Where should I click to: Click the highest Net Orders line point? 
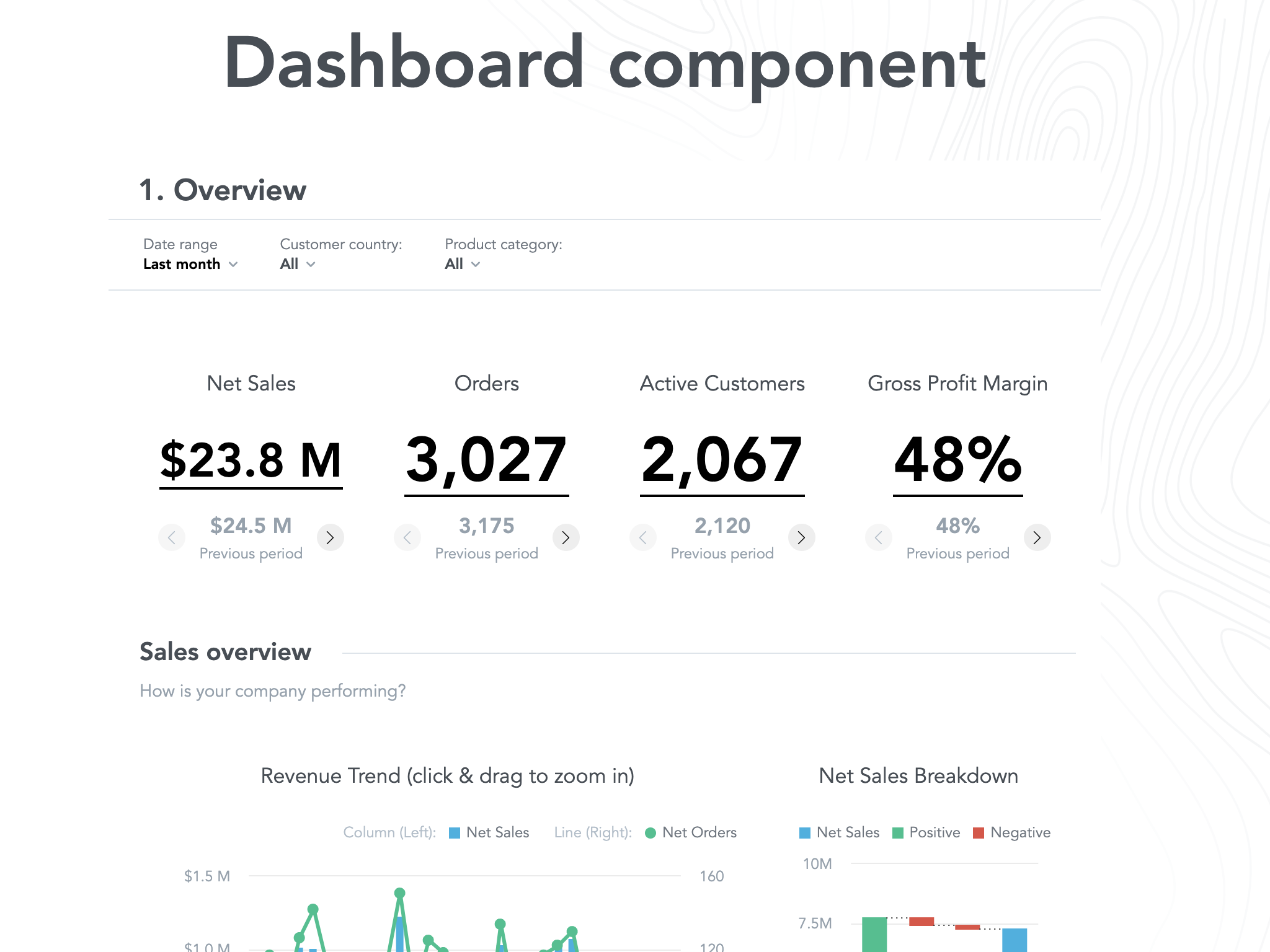pyautogui.click(x=400, y=893)
